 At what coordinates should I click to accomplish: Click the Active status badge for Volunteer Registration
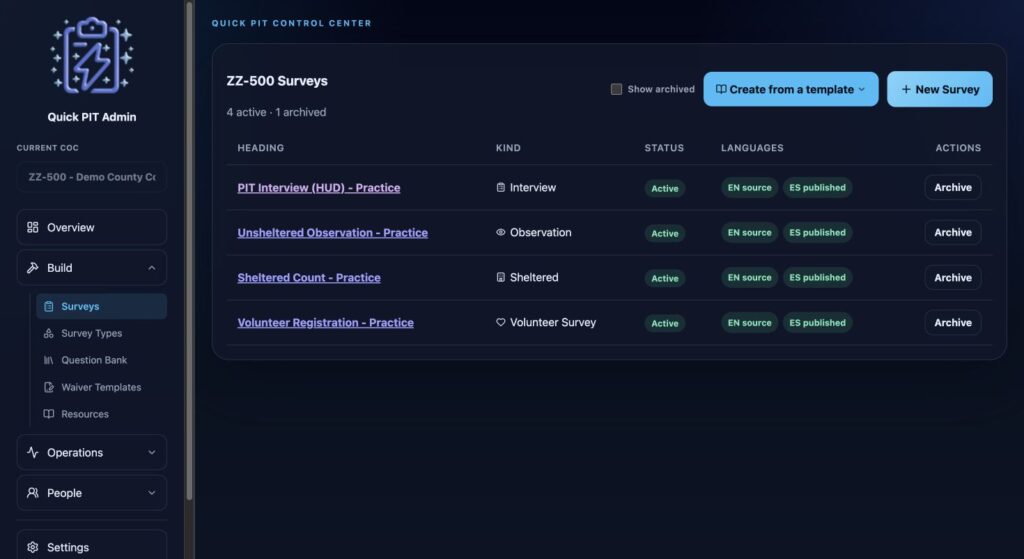(x=664, y=323)
